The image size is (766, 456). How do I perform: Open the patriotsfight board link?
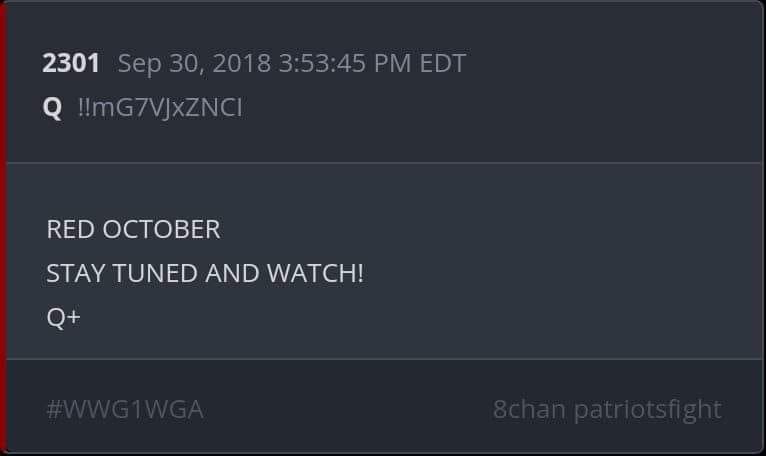(648, 410)
